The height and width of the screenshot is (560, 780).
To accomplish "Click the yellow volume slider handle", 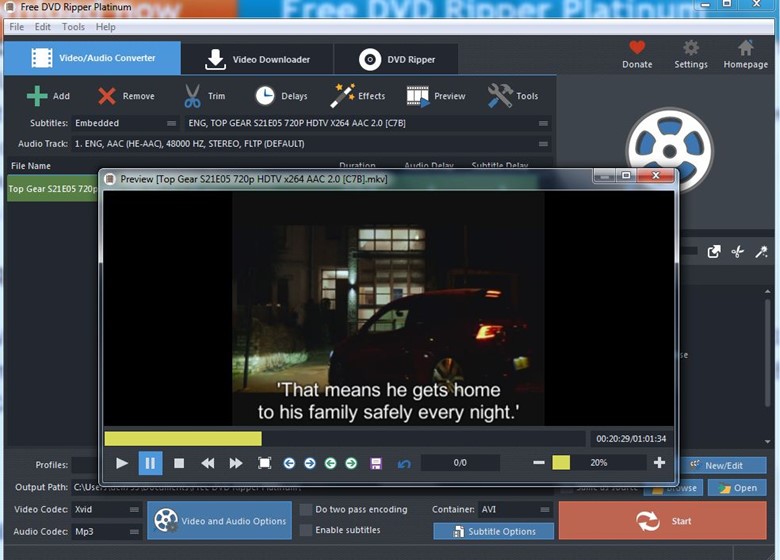I will tap(561, 463).
